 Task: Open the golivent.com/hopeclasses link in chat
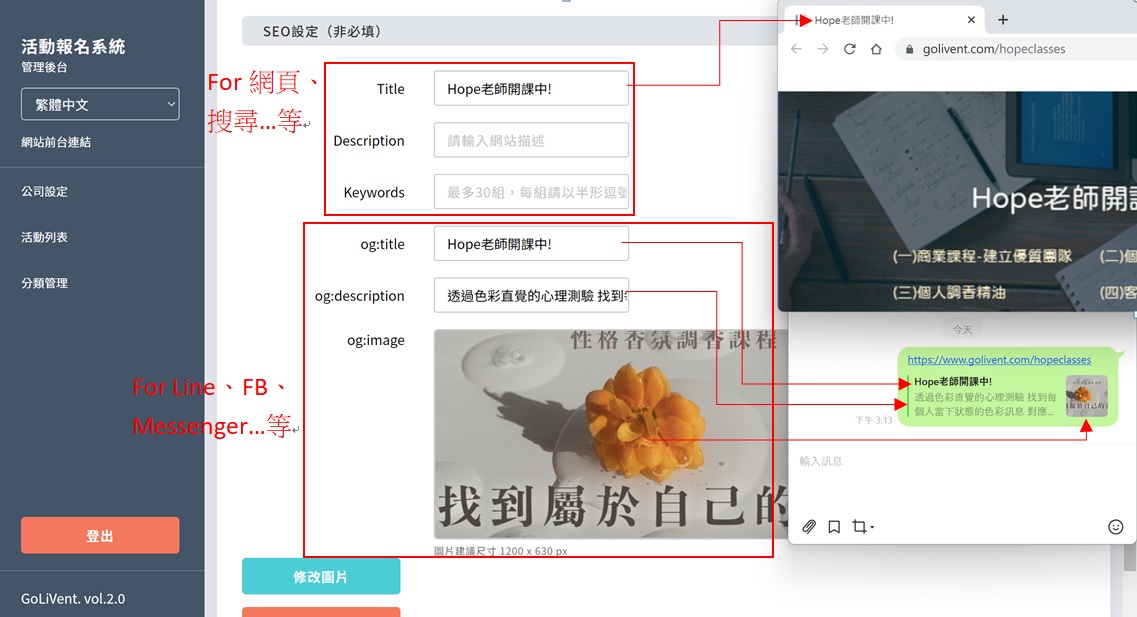999,360
